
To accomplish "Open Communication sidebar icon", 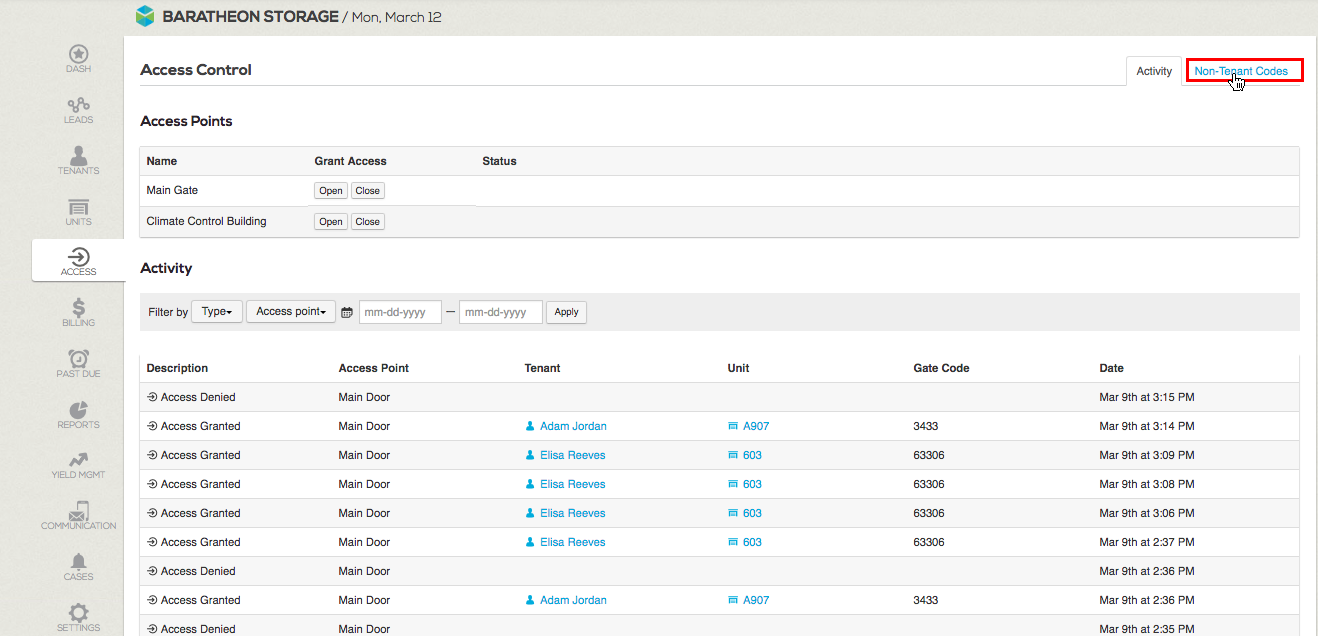I will coord(78,512).
